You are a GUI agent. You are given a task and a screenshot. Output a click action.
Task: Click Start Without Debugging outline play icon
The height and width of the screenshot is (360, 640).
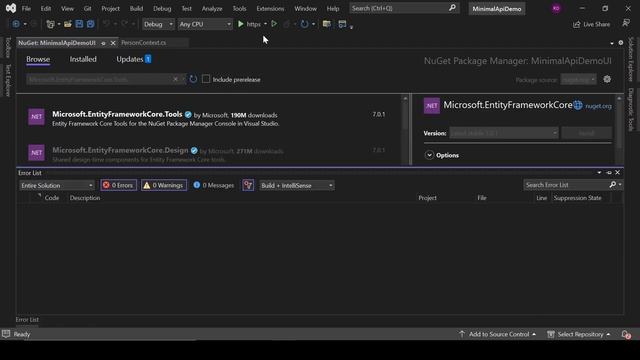[x=274, y=24]
